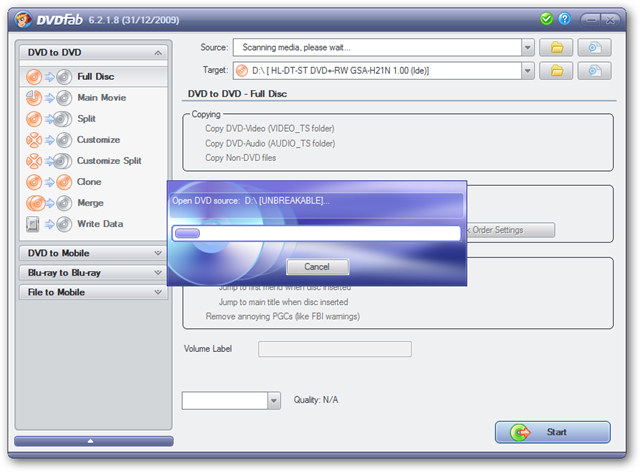Click the Clone mode orange discs icon
Screen dimensions: 640x472
point(49,182)
